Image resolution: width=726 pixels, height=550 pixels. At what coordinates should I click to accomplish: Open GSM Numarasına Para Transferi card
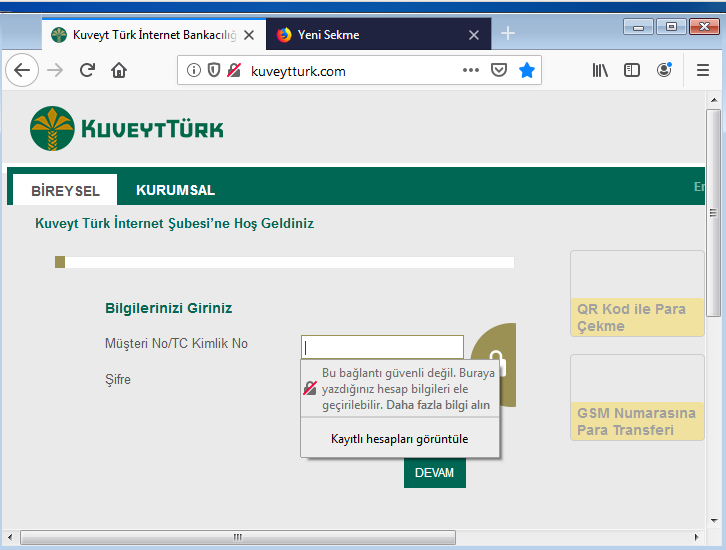[637, 397]
